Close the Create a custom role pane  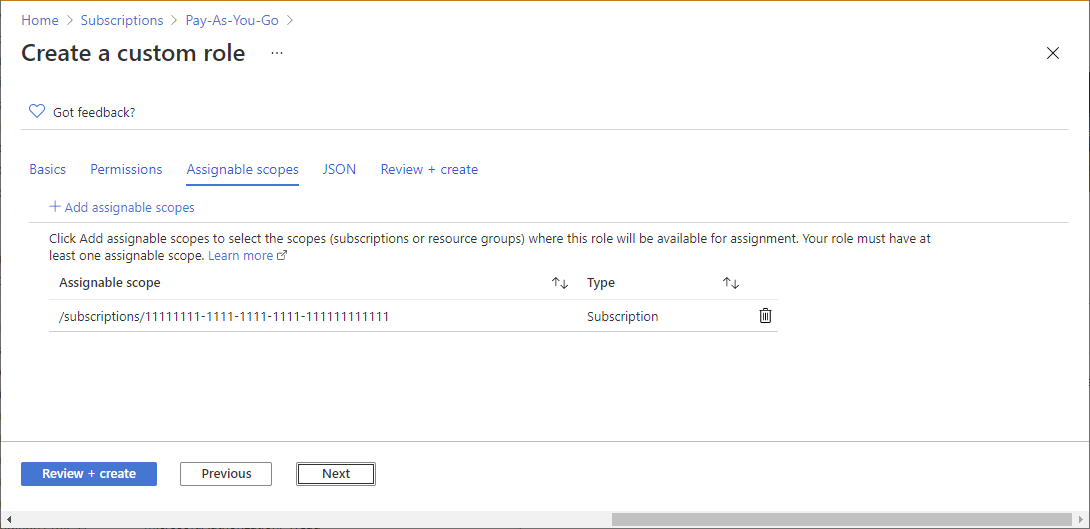(x=1052, y=53)
